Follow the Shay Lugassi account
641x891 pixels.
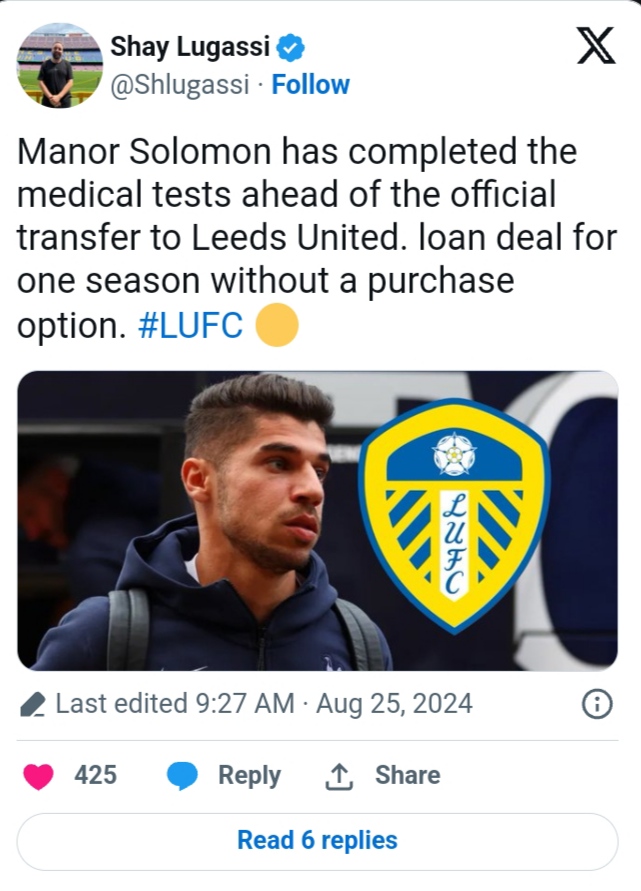point(311,85)
